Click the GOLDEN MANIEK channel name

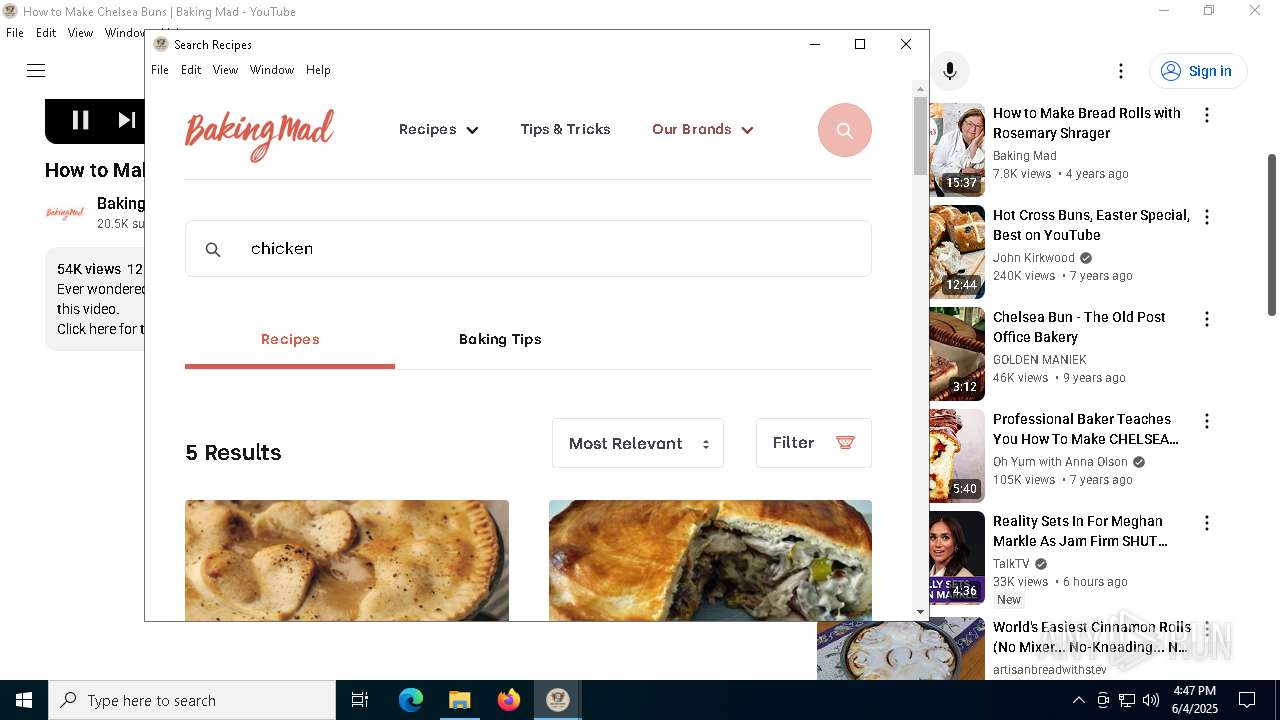coord(1040,360)
